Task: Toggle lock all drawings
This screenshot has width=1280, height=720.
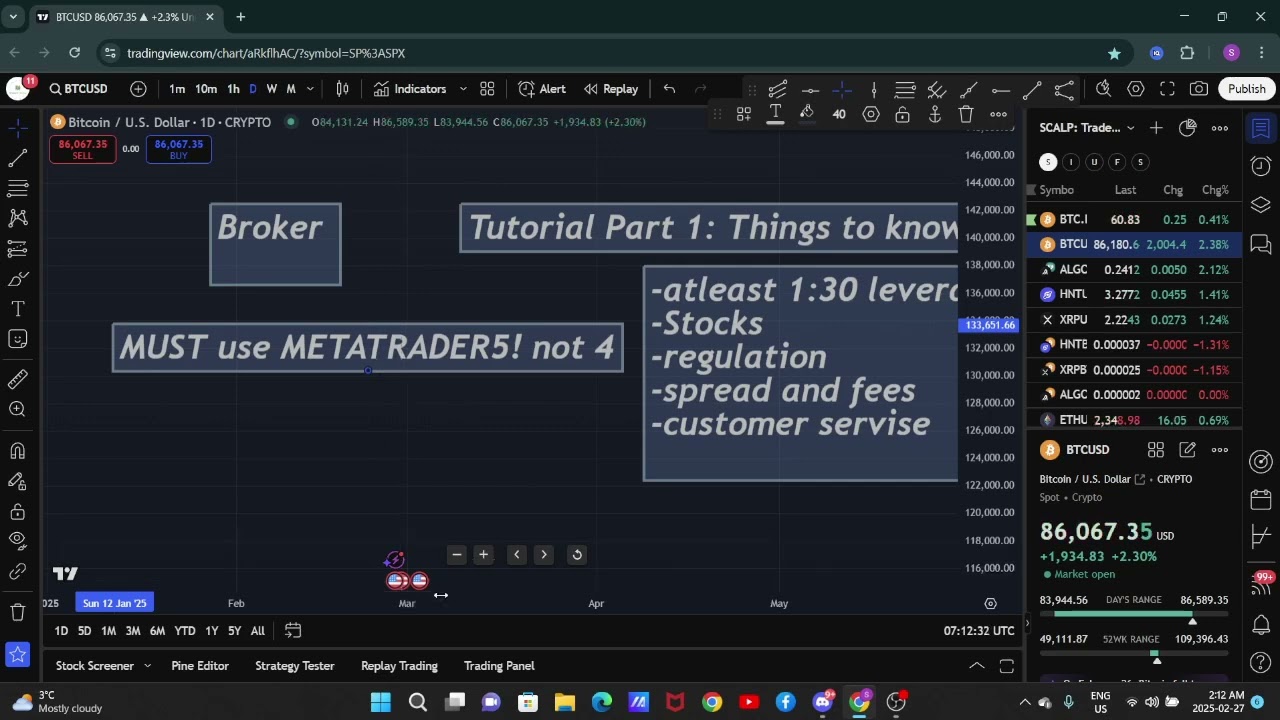Action: (x=17, y=512)
